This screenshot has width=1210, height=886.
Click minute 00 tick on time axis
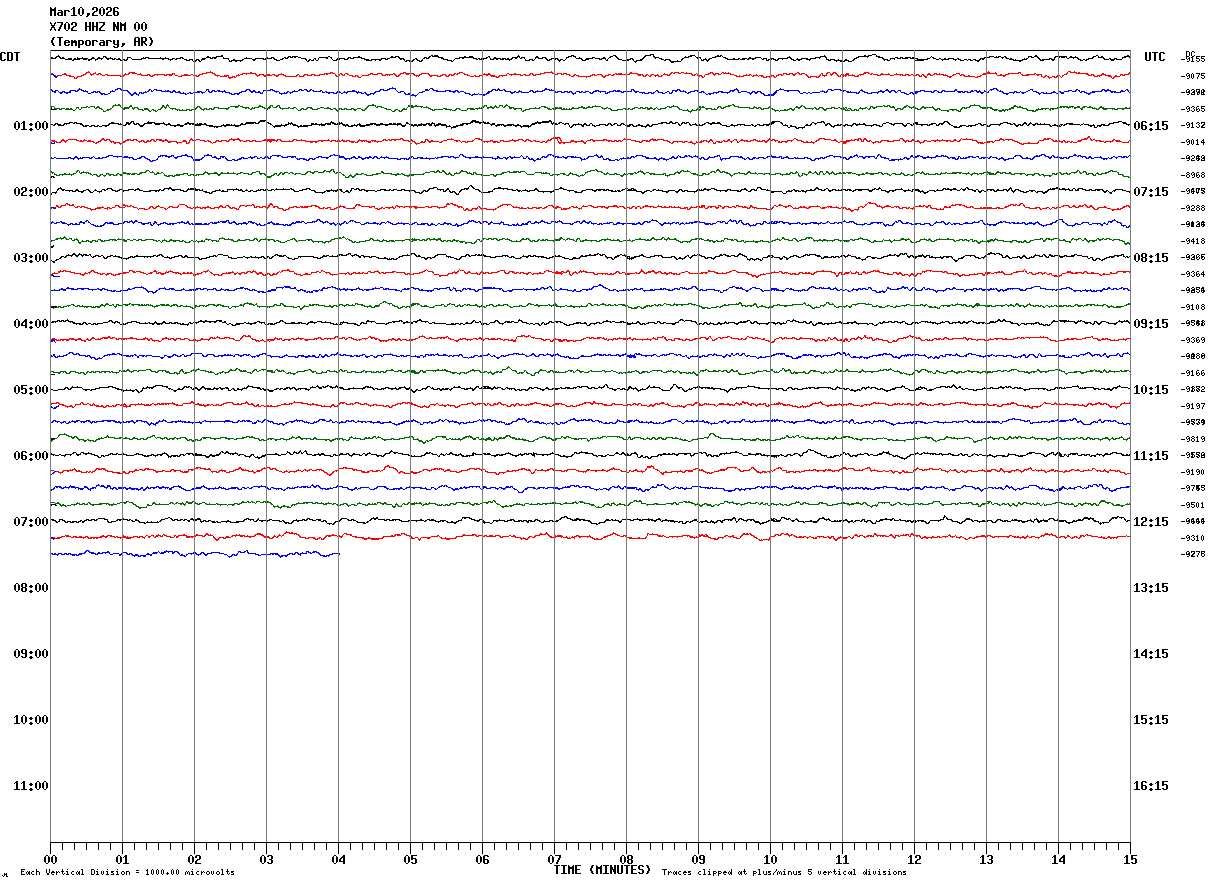coord(50,859)
